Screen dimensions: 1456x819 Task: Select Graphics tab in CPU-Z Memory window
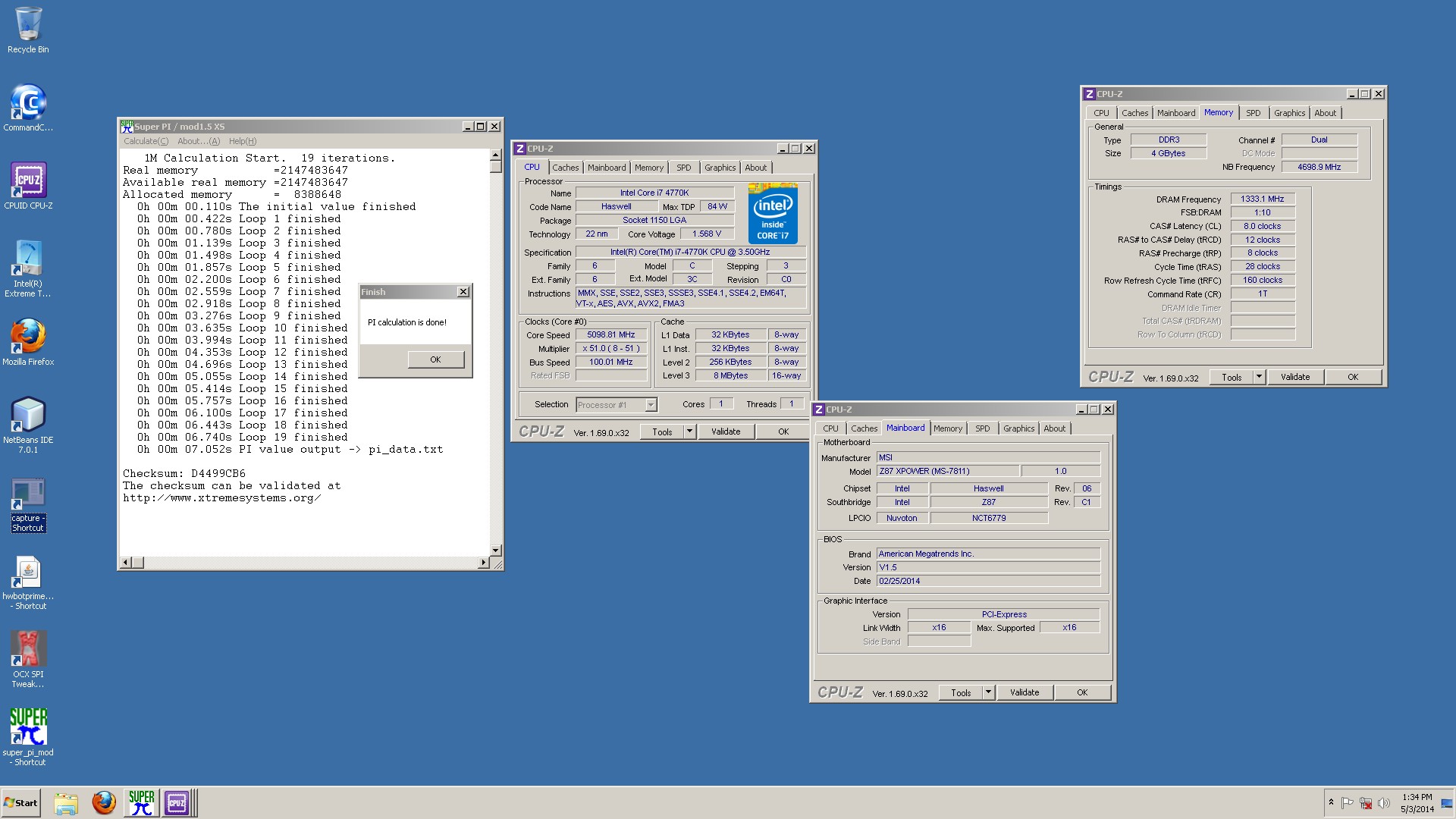(1289, 113)
